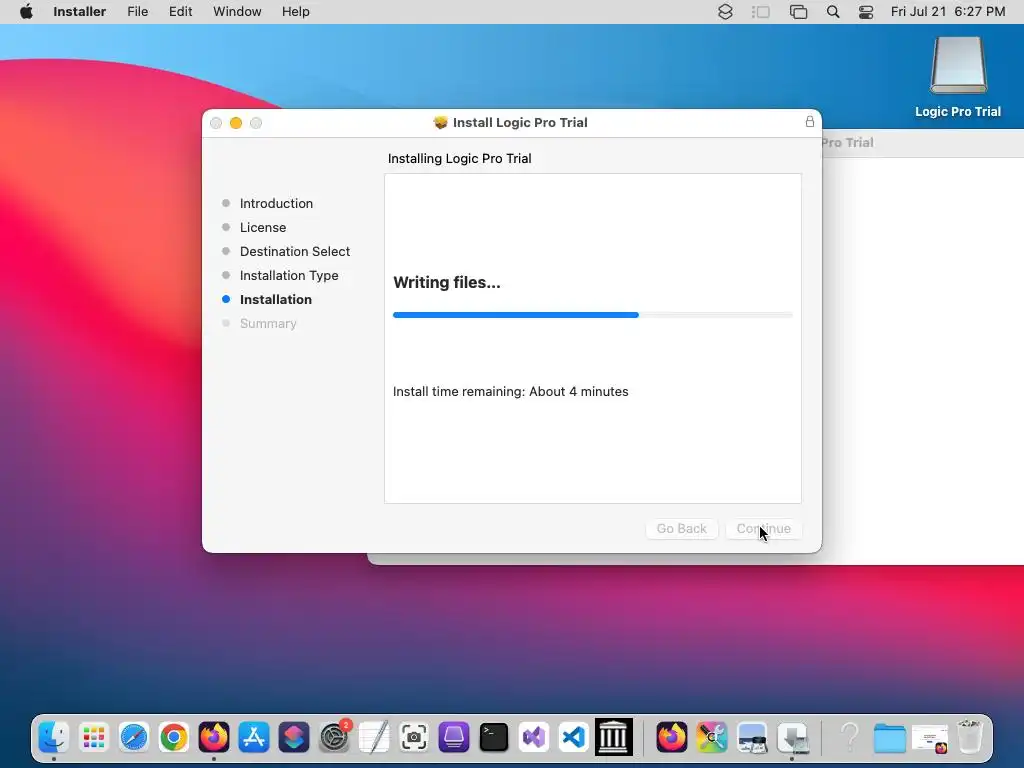
Task: Launch Safari from the dock
Action: click(x=134, y=737)
